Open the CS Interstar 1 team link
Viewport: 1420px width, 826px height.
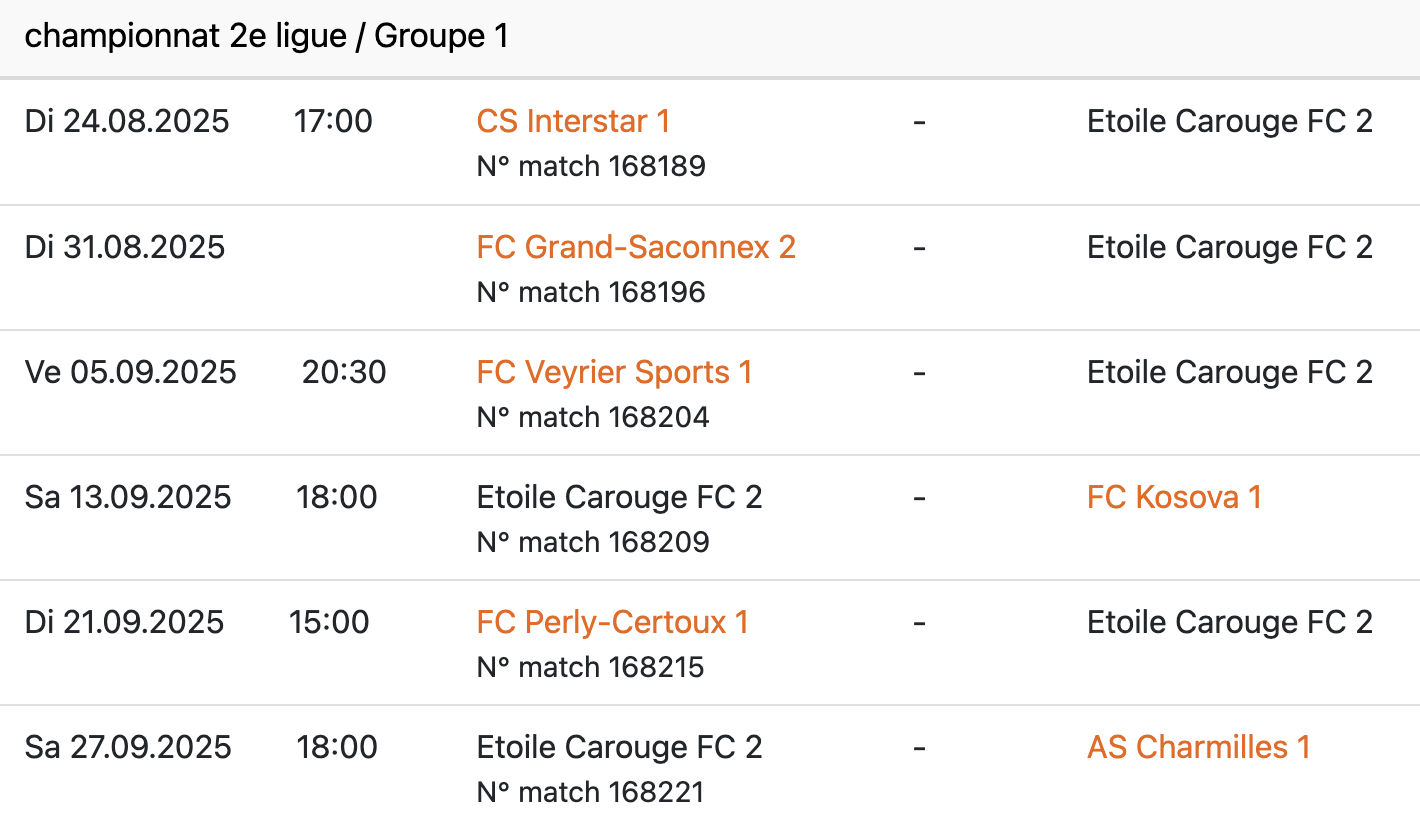[573, 121]
